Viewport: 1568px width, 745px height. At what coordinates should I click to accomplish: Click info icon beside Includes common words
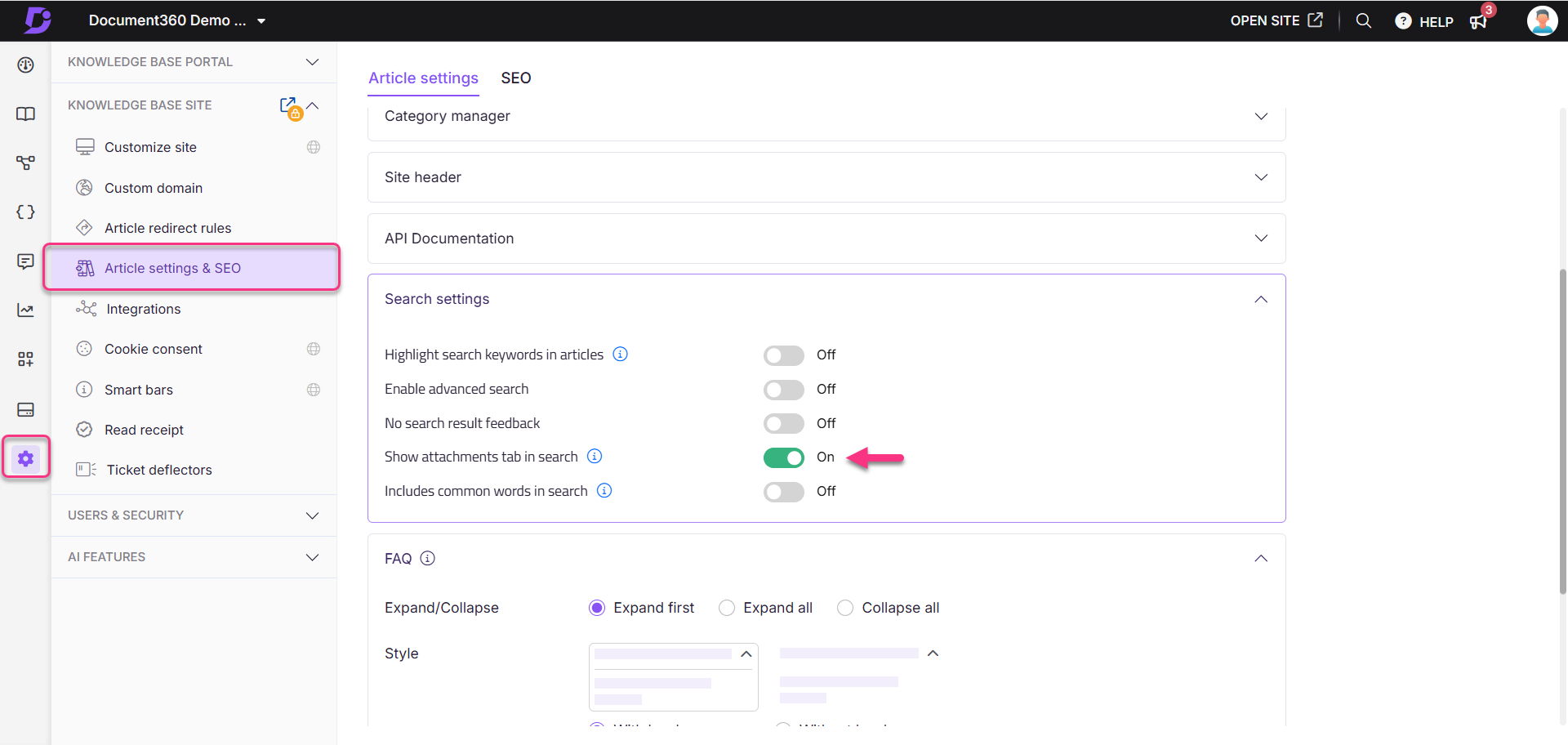[x=604, y=490]
